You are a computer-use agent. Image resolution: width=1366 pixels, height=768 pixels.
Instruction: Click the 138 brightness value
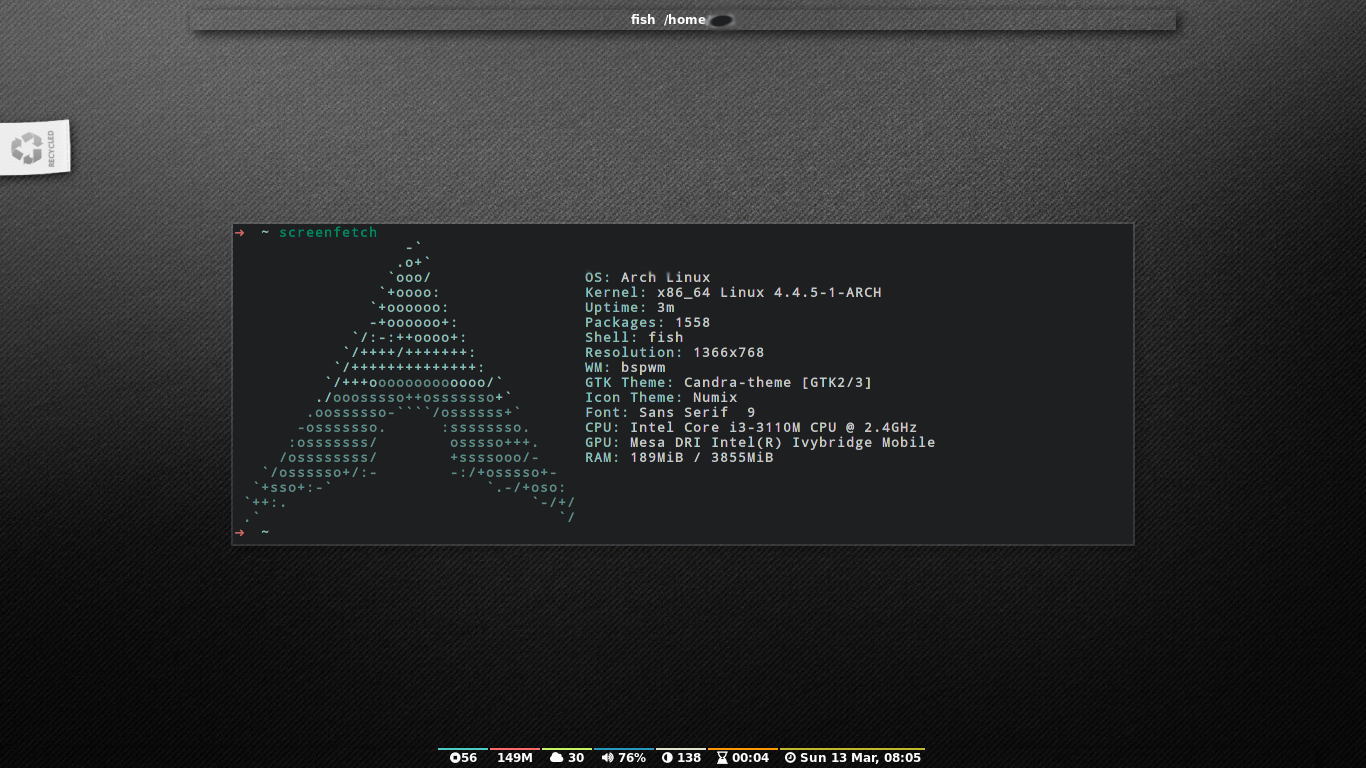tap(689, 758)
